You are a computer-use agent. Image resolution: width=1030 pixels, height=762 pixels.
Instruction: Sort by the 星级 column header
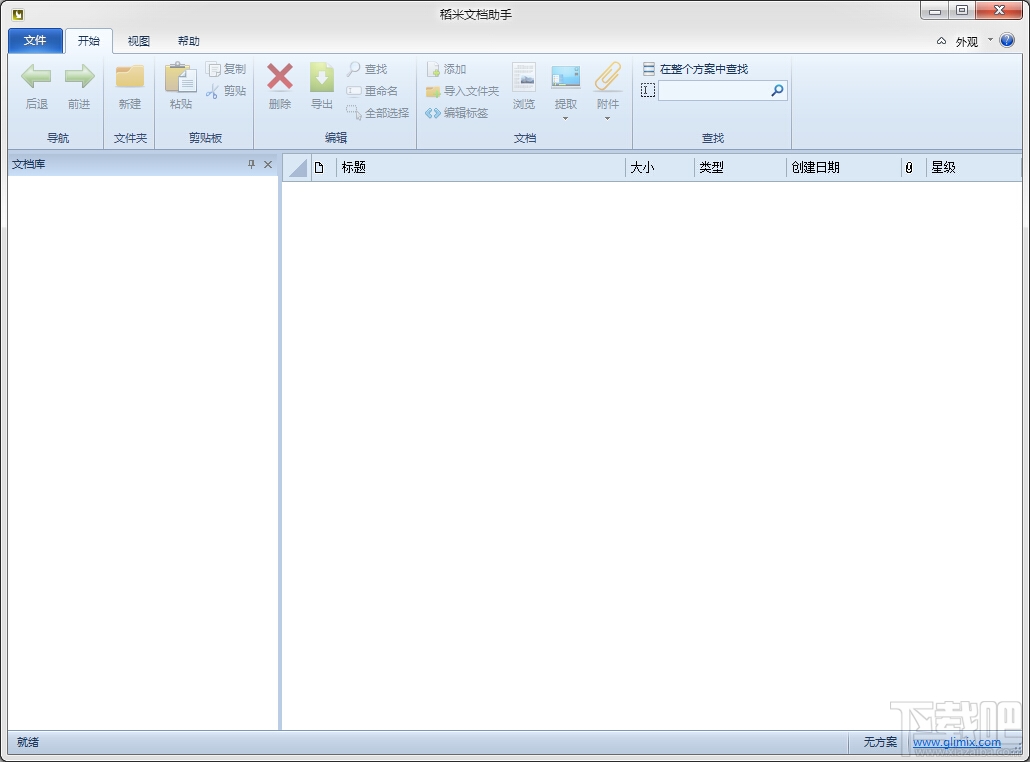point(974,168)
